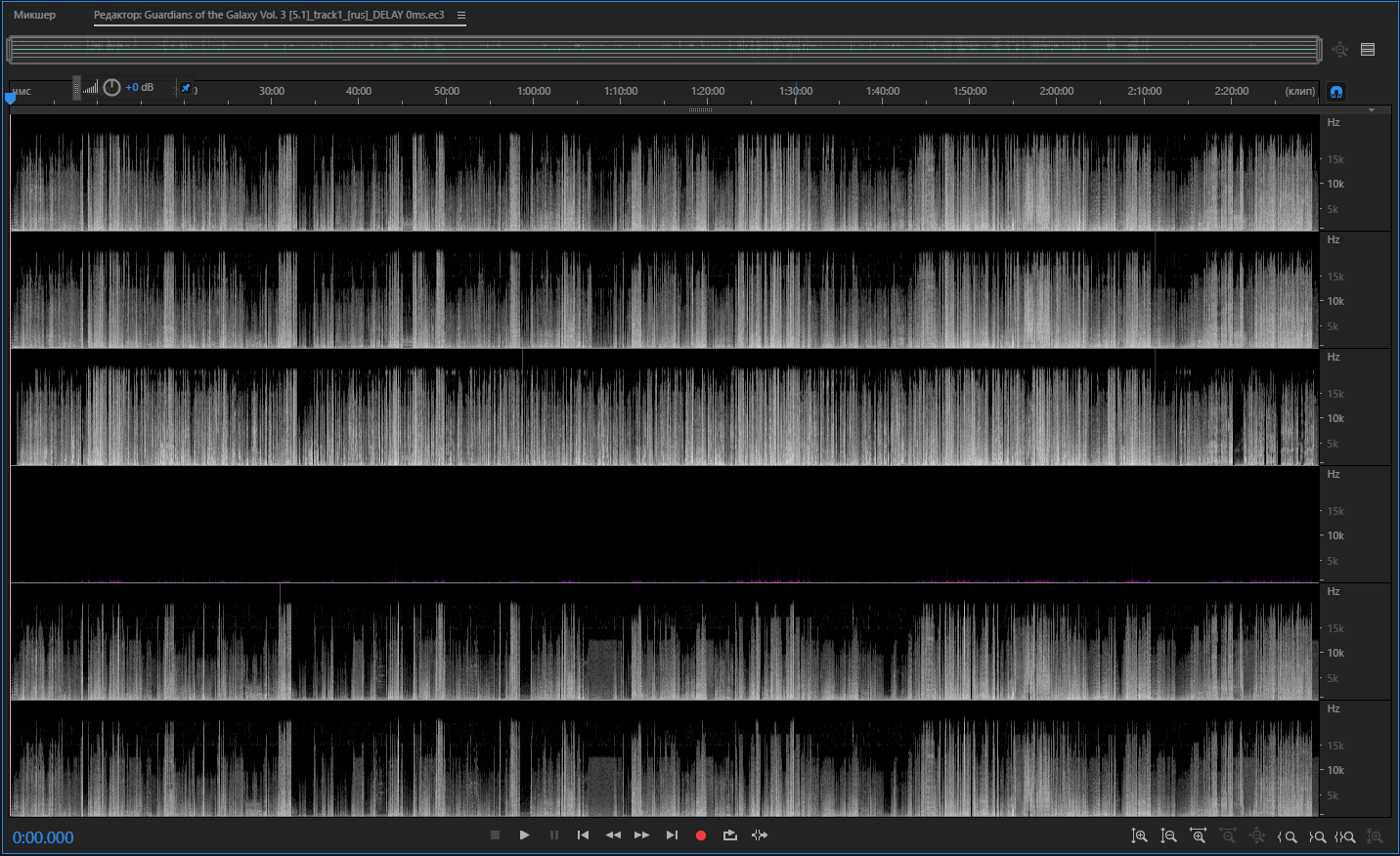
Task: Click Zoom In Amplitude icon
Action: pyautogui.click(x=1139, y=836)
